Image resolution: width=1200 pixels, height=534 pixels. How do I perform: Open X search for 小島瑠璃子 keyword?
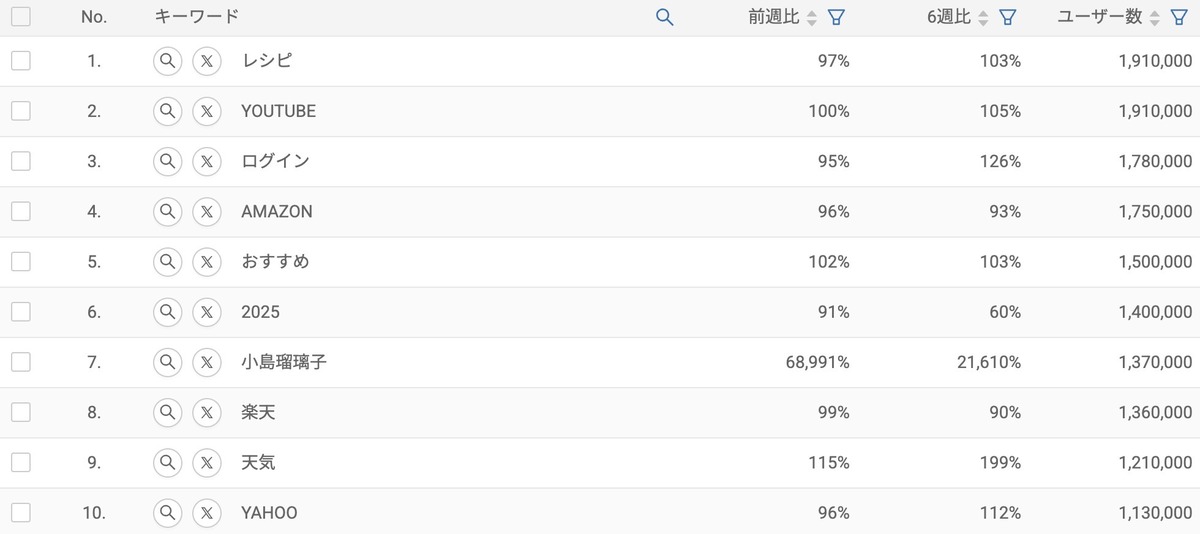(206, 362)
